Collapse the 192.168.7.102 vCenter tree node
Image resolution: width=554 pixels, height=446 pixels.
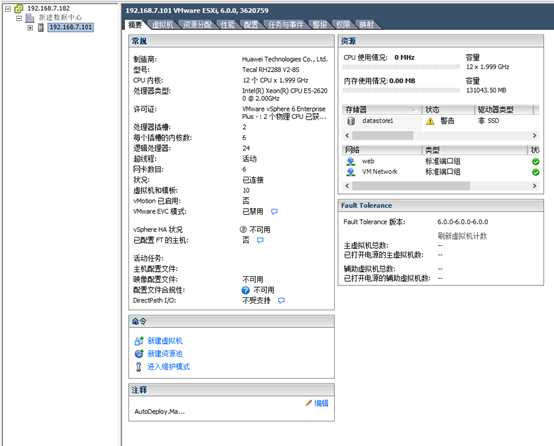[x=7, y=8]
